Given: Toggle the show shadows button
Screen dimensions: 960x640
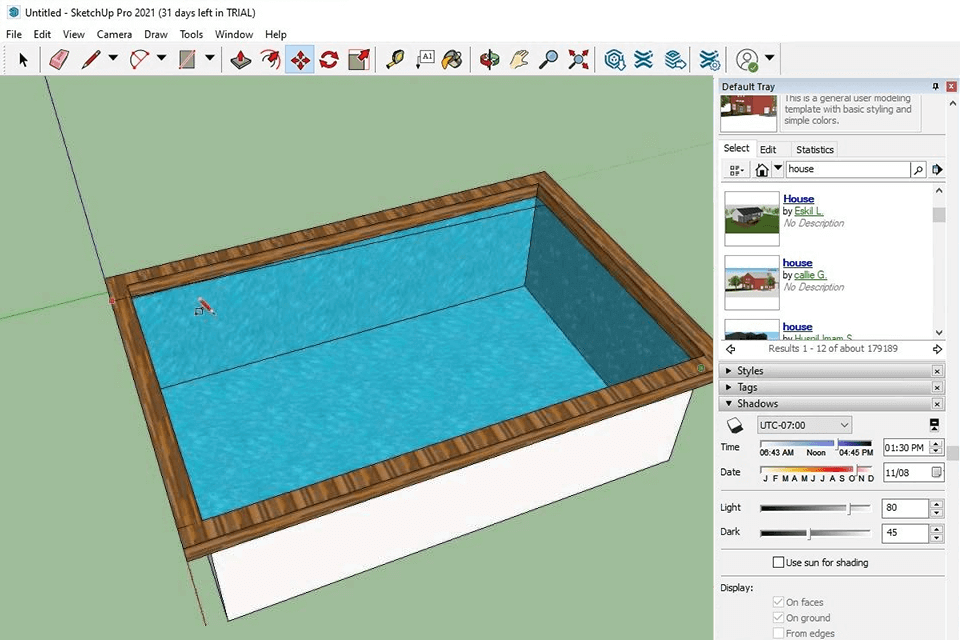Looking at the screenshot, I should pyautogui.click(x=735, y=425).
